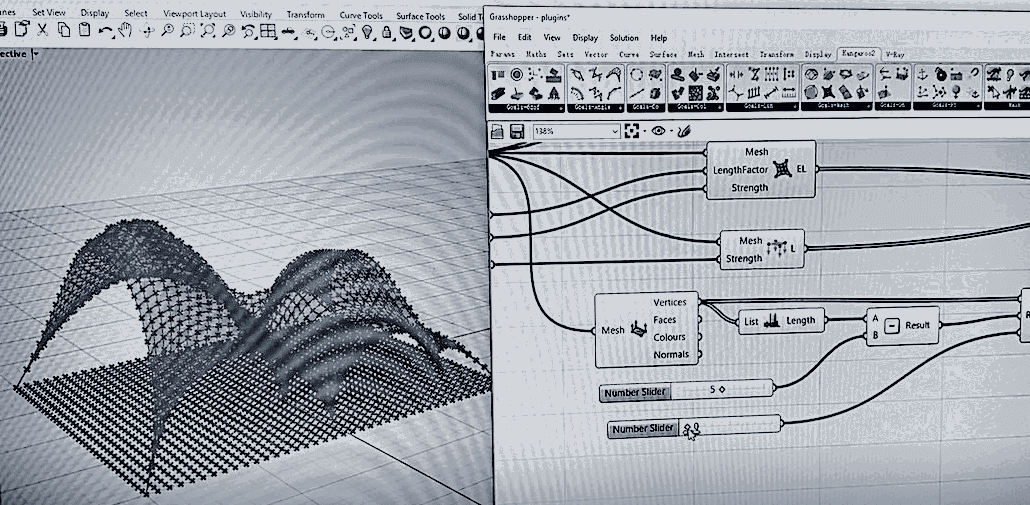
Task: Click the Save floppy disk icon in Grasshopper
Action: pos(516,131)
